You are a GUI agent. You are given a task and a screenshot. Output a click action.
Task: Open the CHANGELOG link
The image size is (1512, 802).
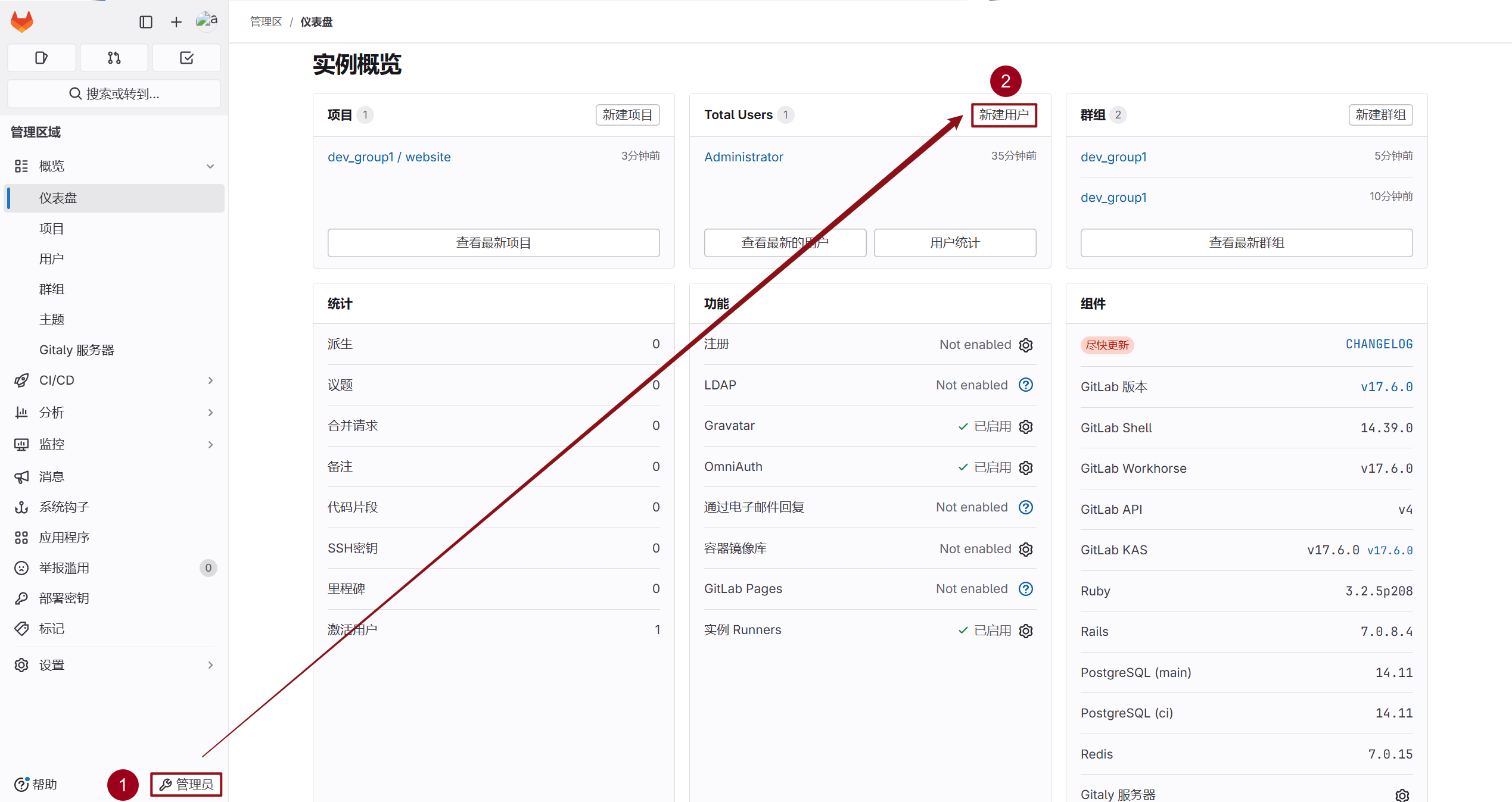pyautogui.click(x=1379, y=344)
